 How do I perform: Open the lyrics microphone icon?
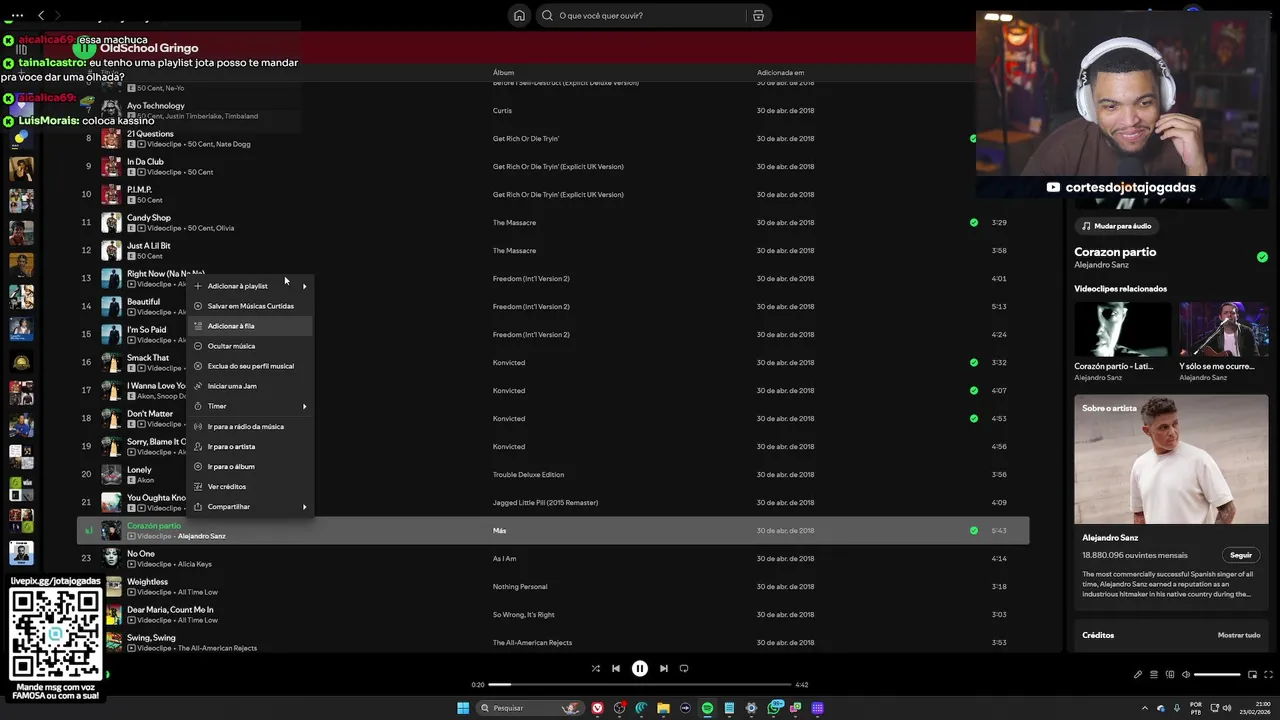[x=1138, y=674]
